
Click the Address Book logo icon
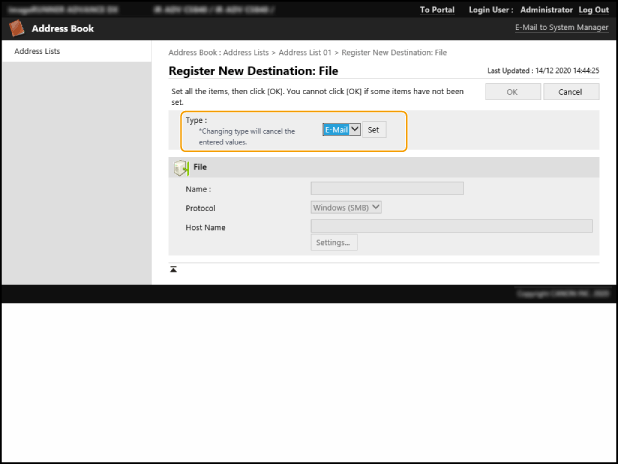(x=17, y=28)
